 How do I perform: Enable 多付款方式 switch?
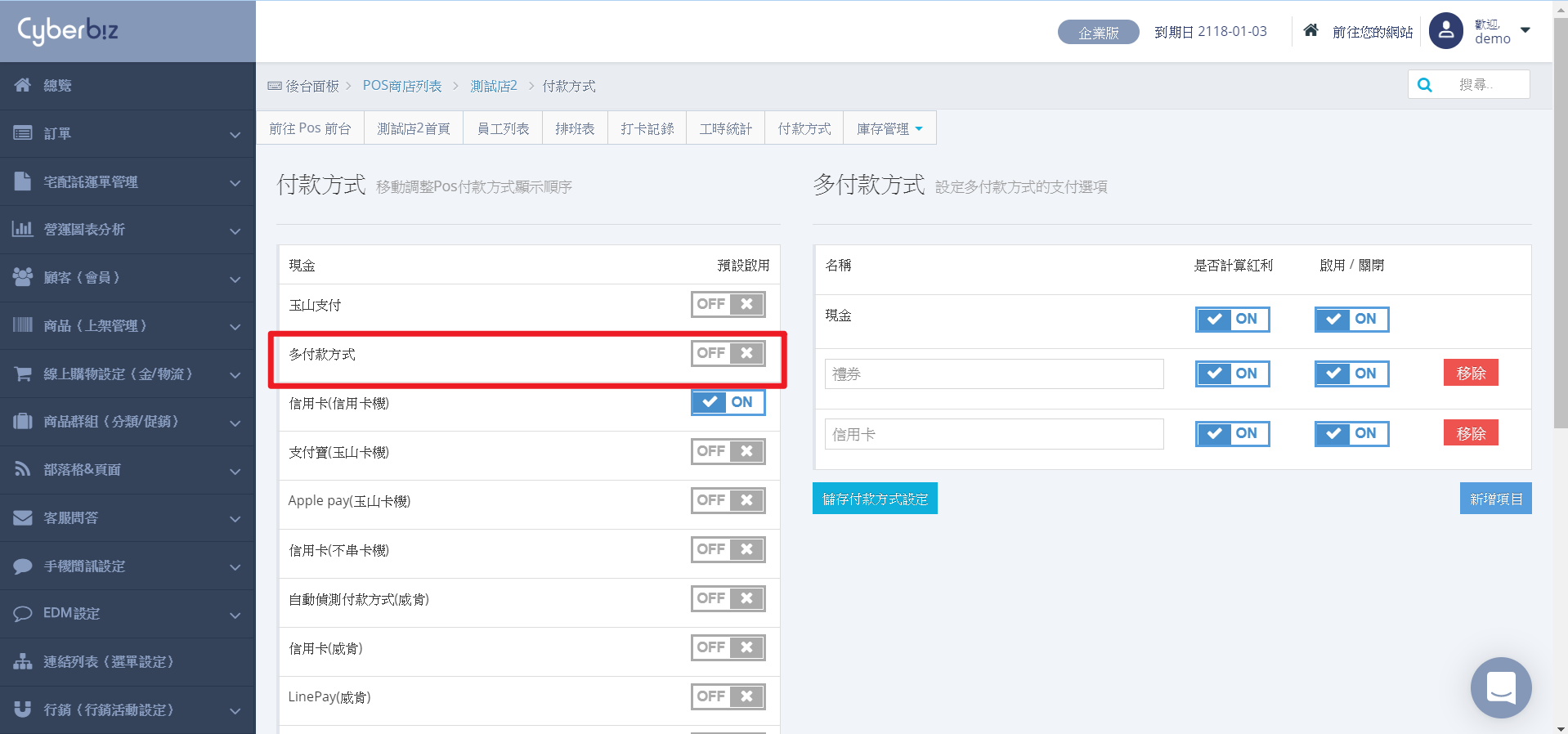click(728, 353)
